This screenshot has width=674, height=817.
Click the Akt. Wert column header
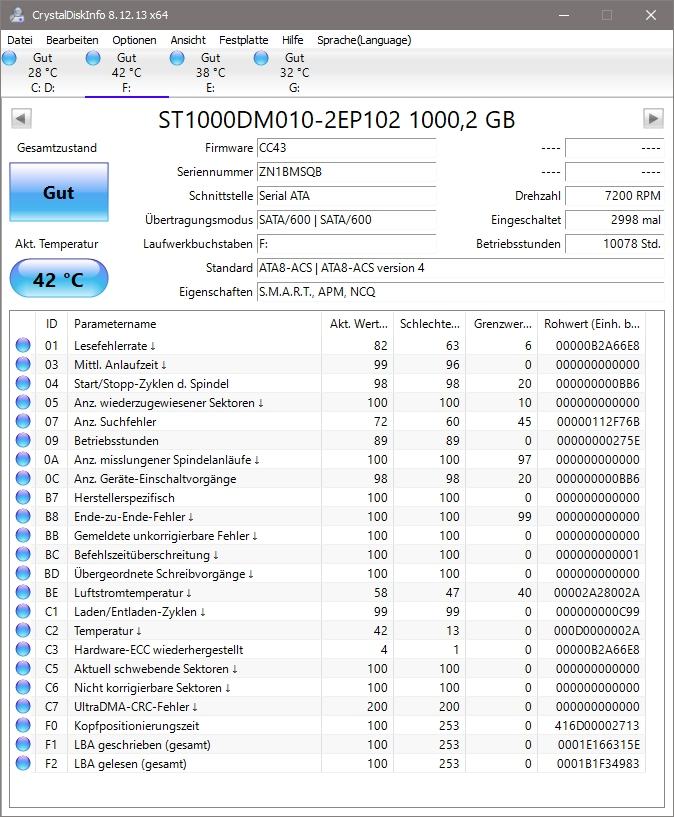coord(358,324)
